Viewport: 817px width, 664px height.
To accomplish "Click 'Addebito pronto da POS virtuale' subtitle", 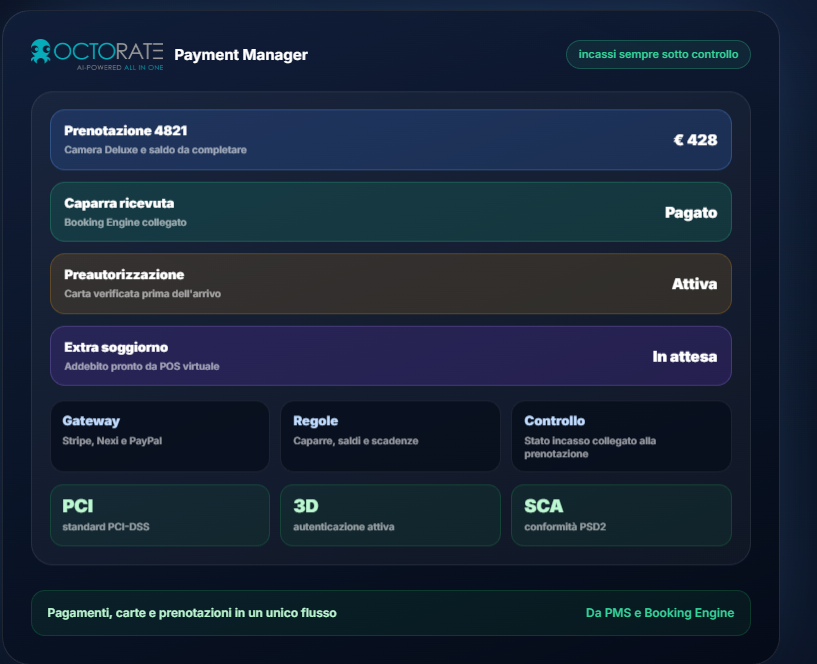I will pos(142,366).
